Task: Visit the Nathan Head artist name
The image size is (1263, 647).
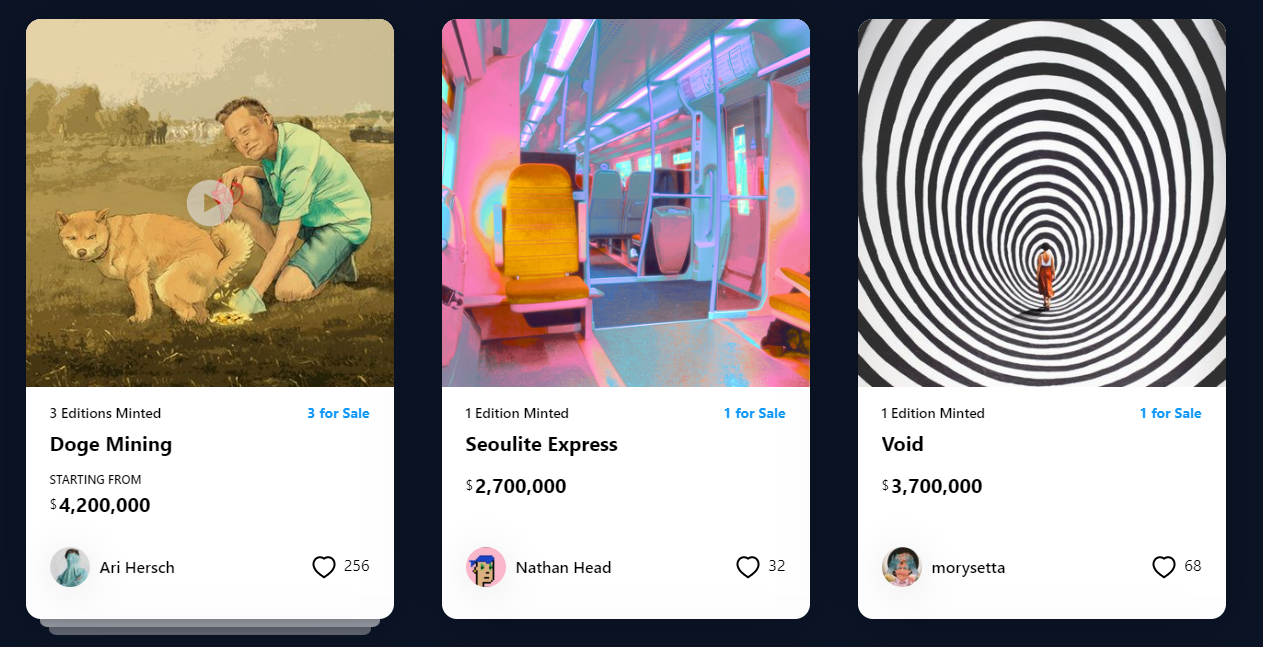Action: click(563, 567)
